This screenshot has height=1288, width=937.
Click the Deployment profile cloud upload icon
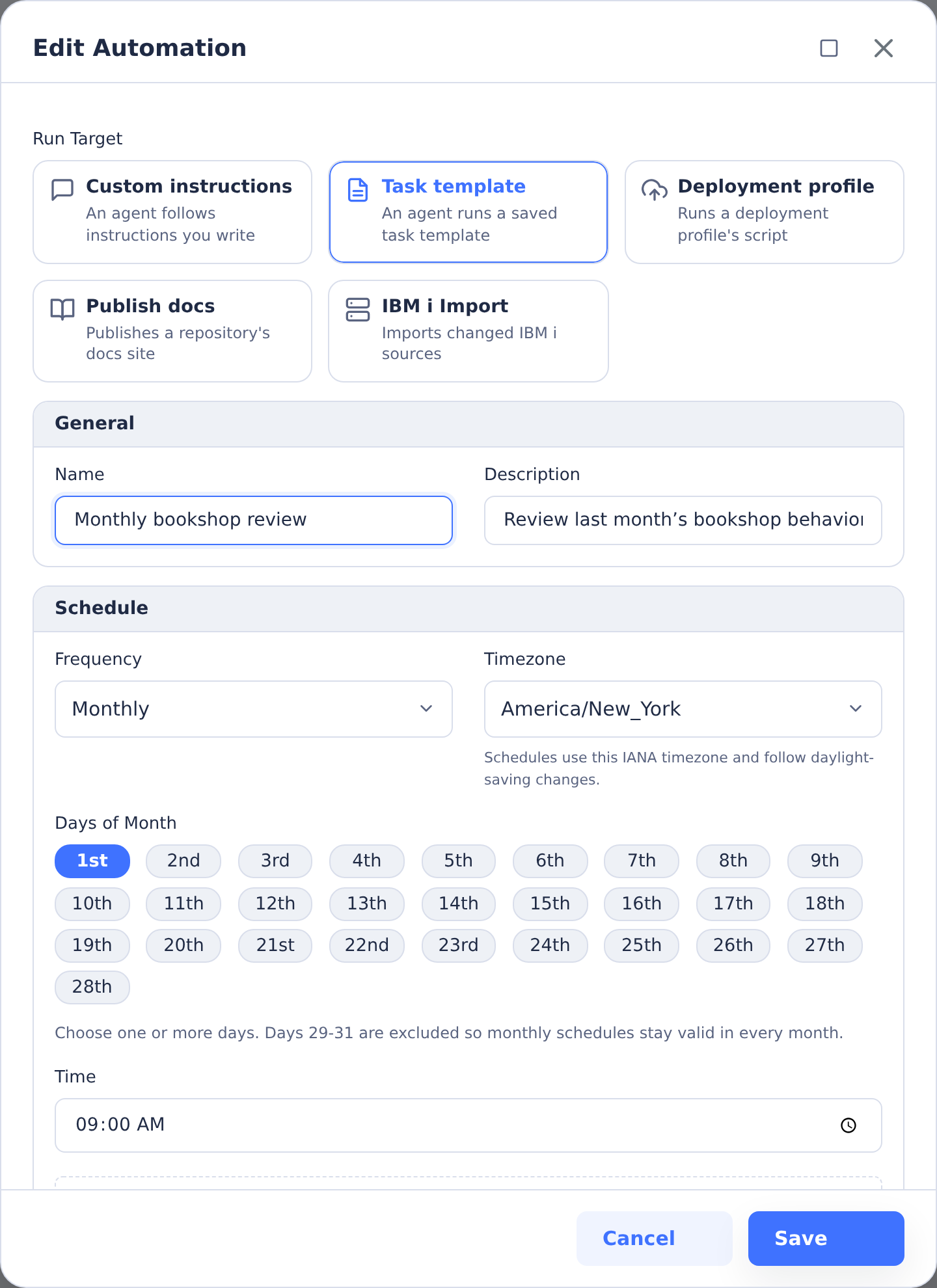click(x=654, y=190)
